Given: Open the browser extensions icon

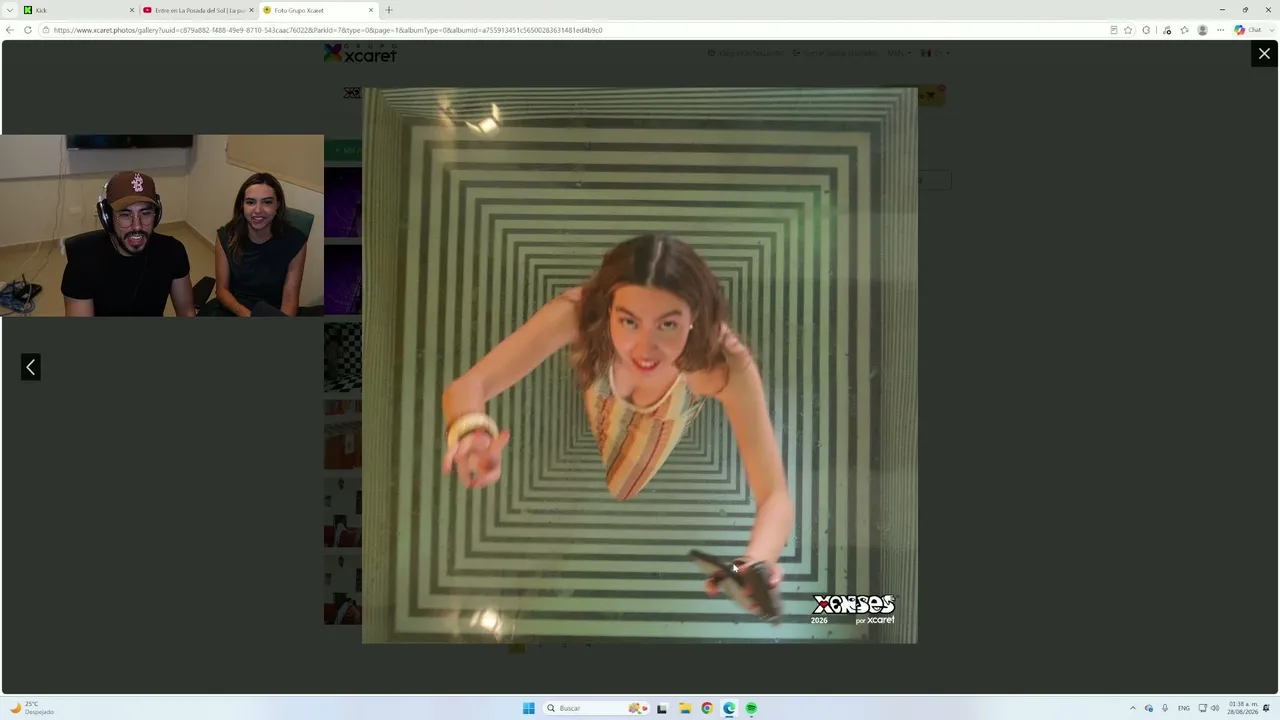Looking at the screenshot, I should point(1146,30).
